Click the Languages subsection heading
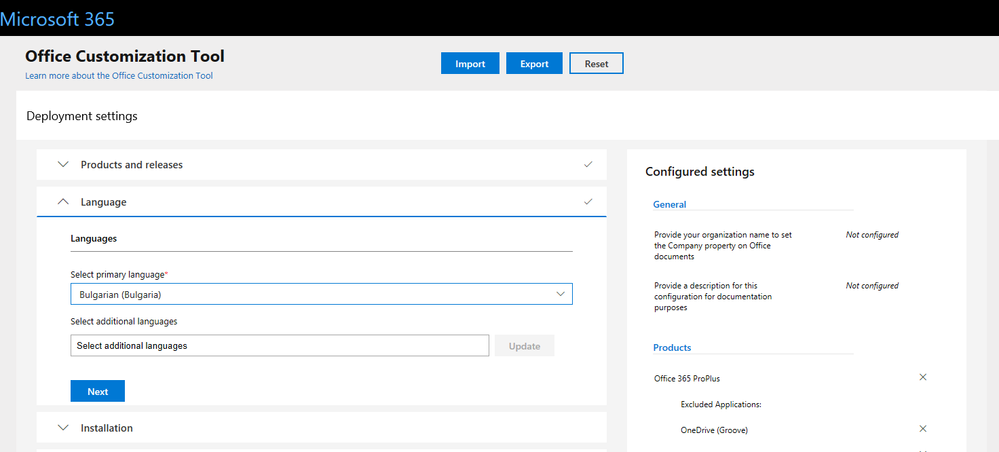 tap(94, 238)
